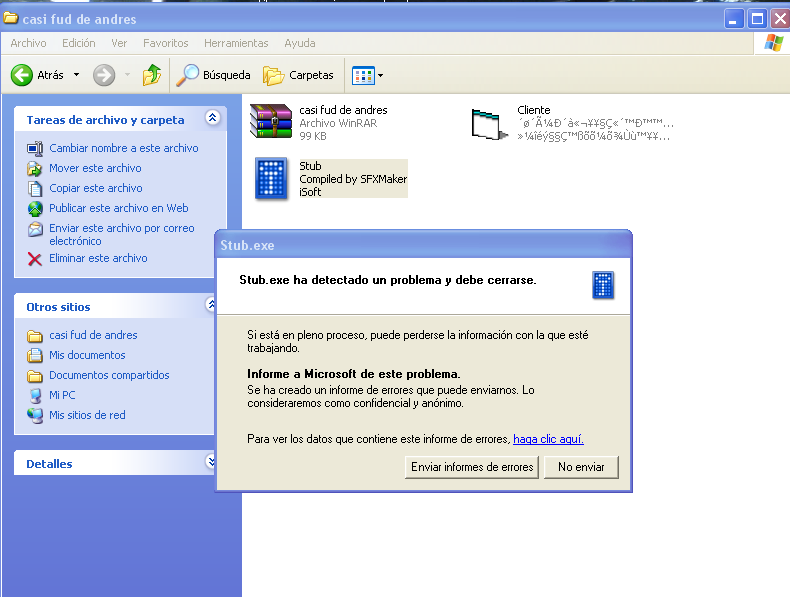Click Cambiar nombre a este archivo icon
Screen dimensions: 790x597
coord(35,149)
